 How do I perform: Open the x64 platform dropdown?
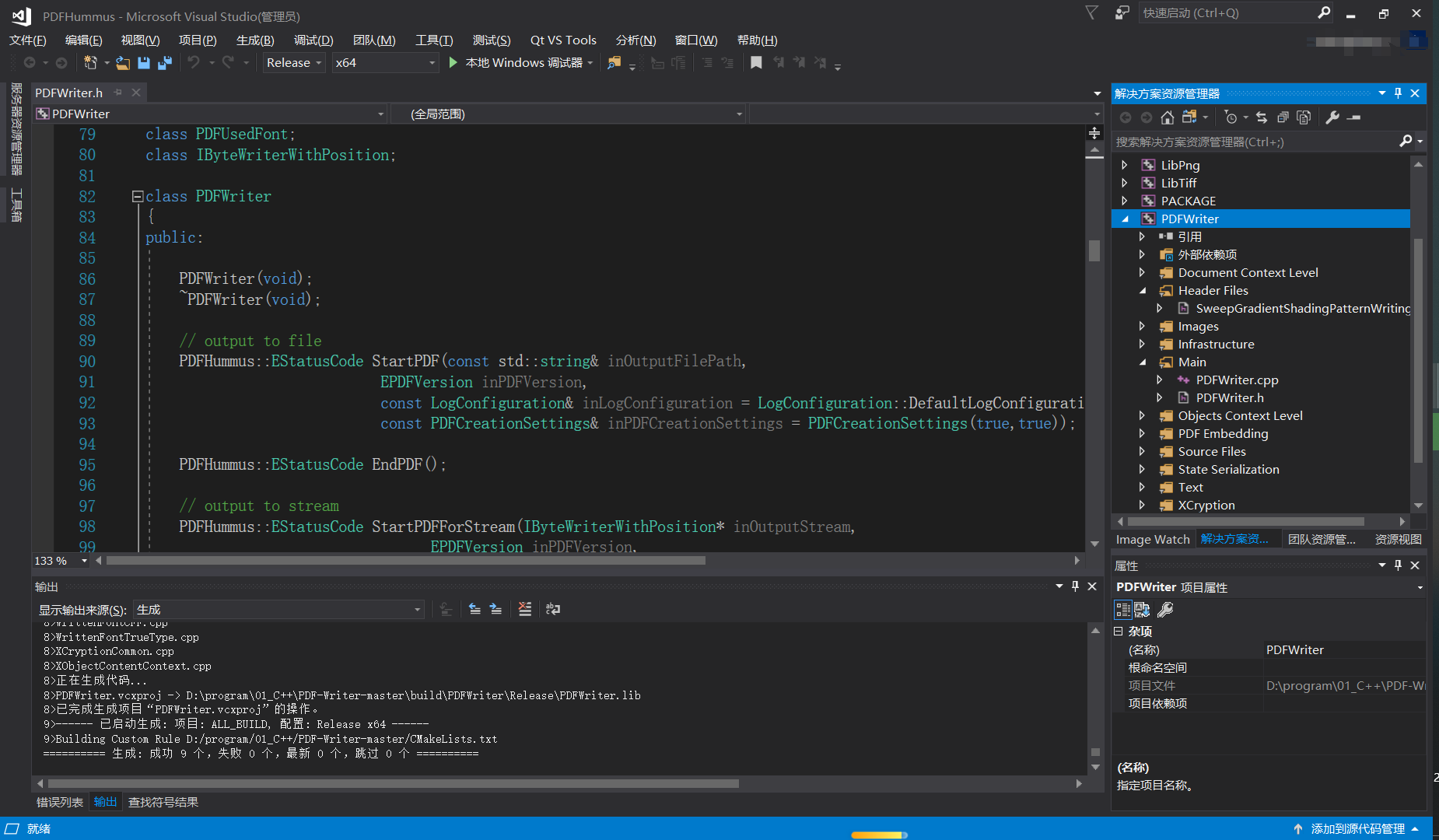(x=385, y=62)
